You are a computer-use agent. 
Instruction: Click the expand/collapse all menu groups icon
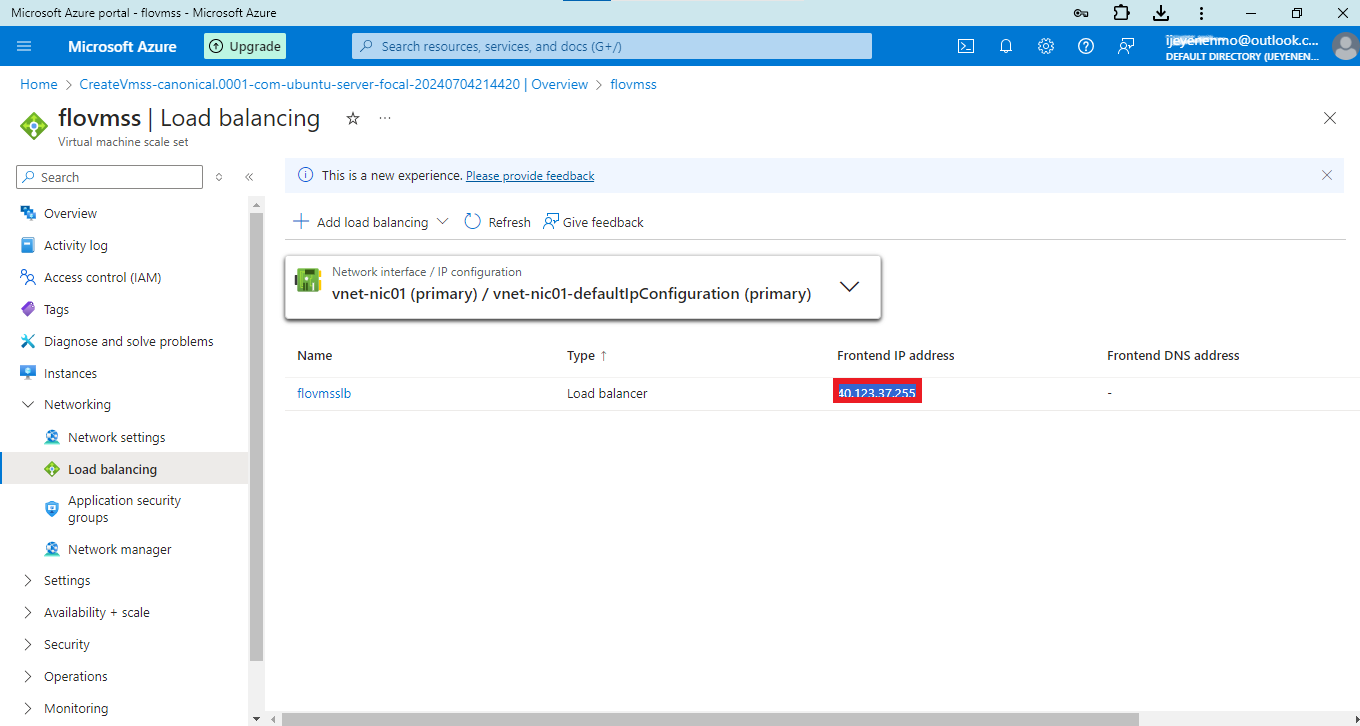(x=219, y=177)
